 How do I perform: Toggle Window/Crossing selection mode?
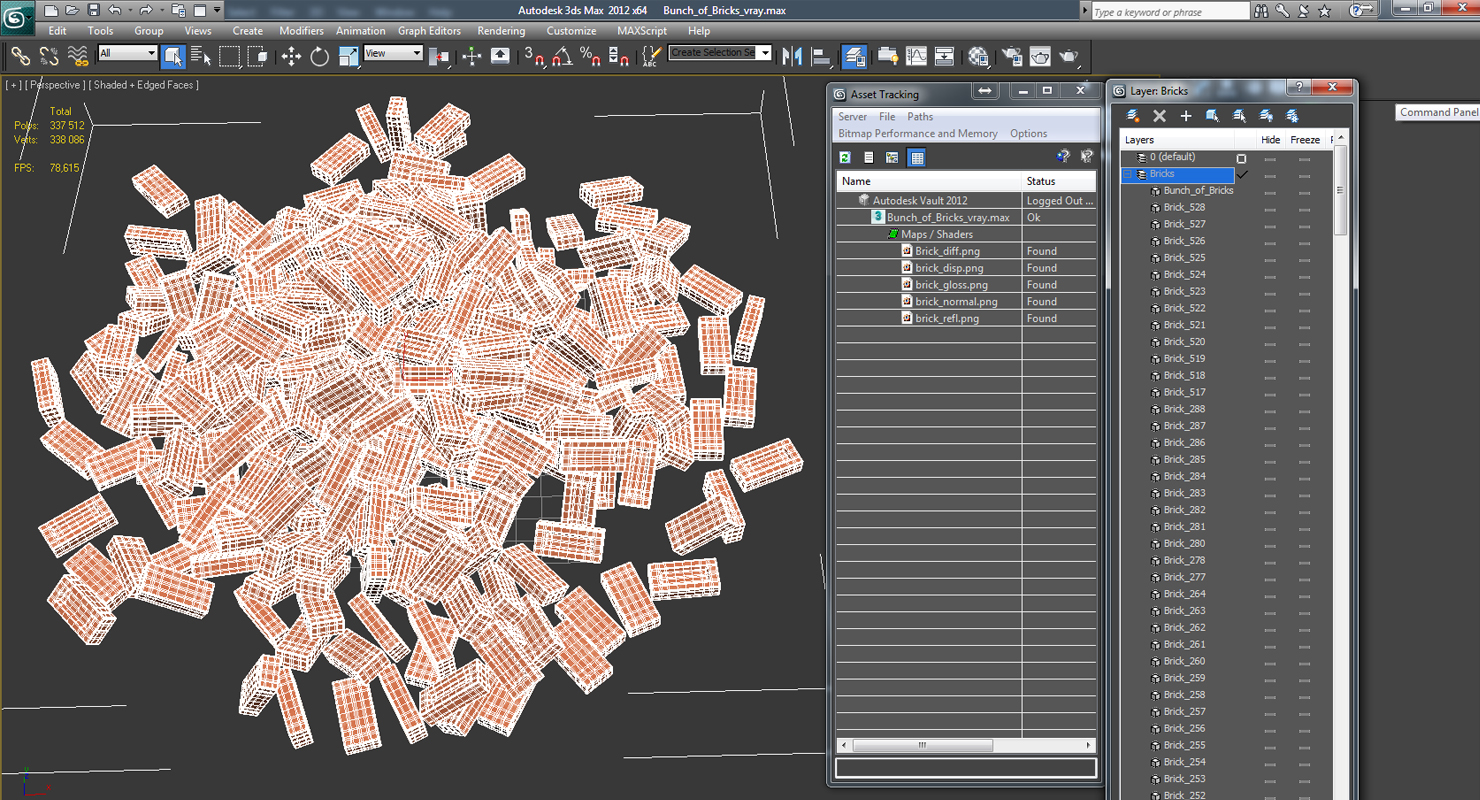tap(257, 56)
